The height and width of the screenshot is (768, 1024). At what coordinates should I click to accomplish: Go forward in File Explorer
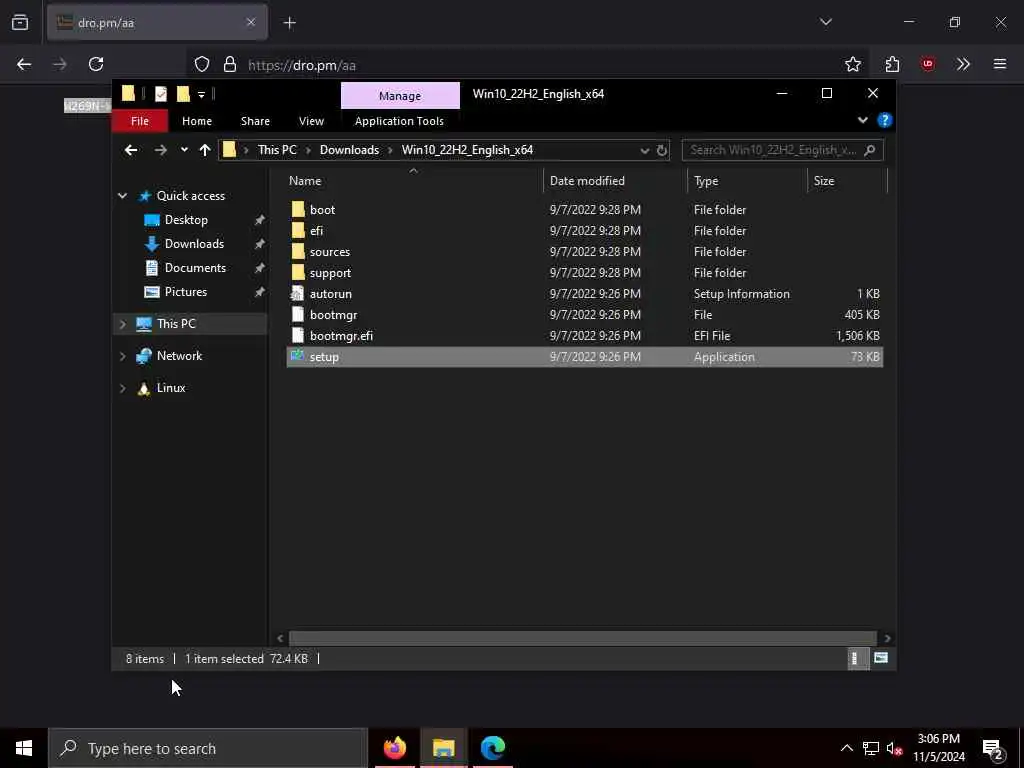click(x=161, y=150)
